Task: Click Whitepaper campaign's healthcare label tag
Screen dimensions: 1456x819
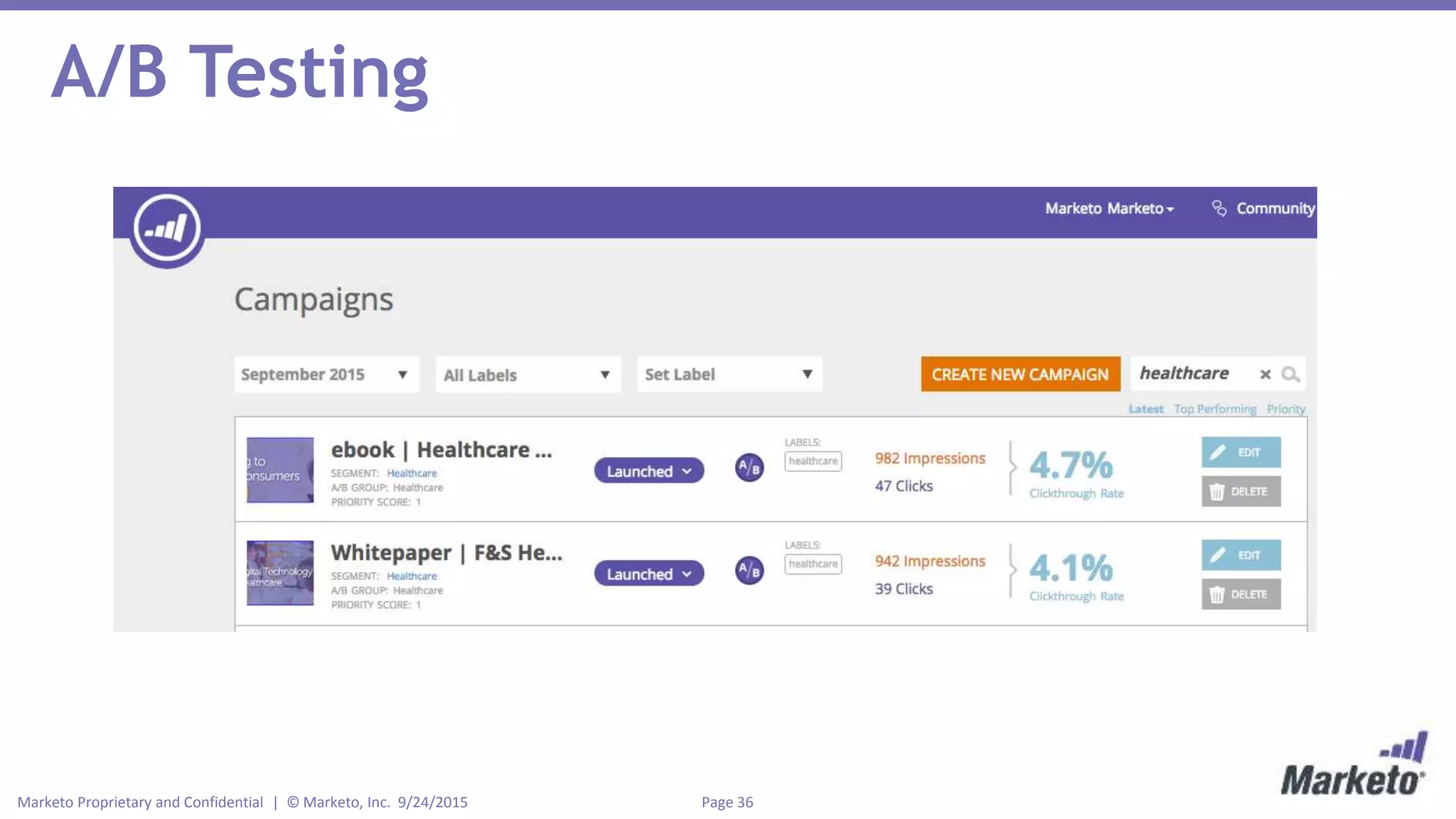Action: pos(813,564)
